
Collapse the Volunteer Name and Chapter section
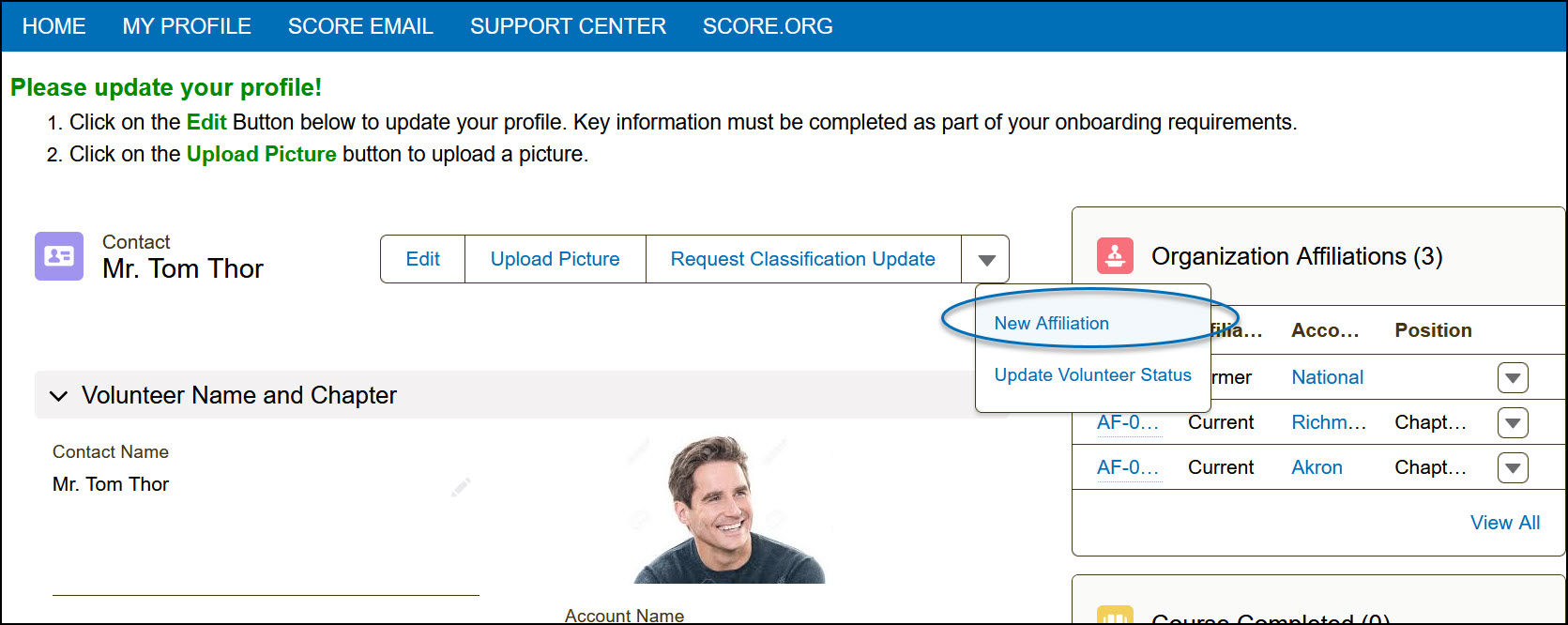pyautogui.click(x=58, y=394)
